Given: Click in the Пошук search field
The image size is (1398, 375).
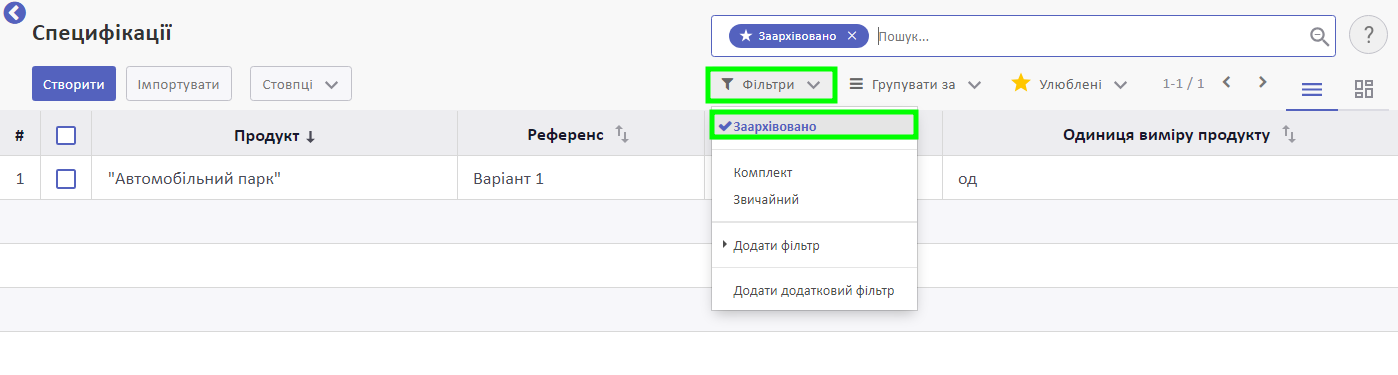Looking at the screenshot, I should click(1090, 36).
